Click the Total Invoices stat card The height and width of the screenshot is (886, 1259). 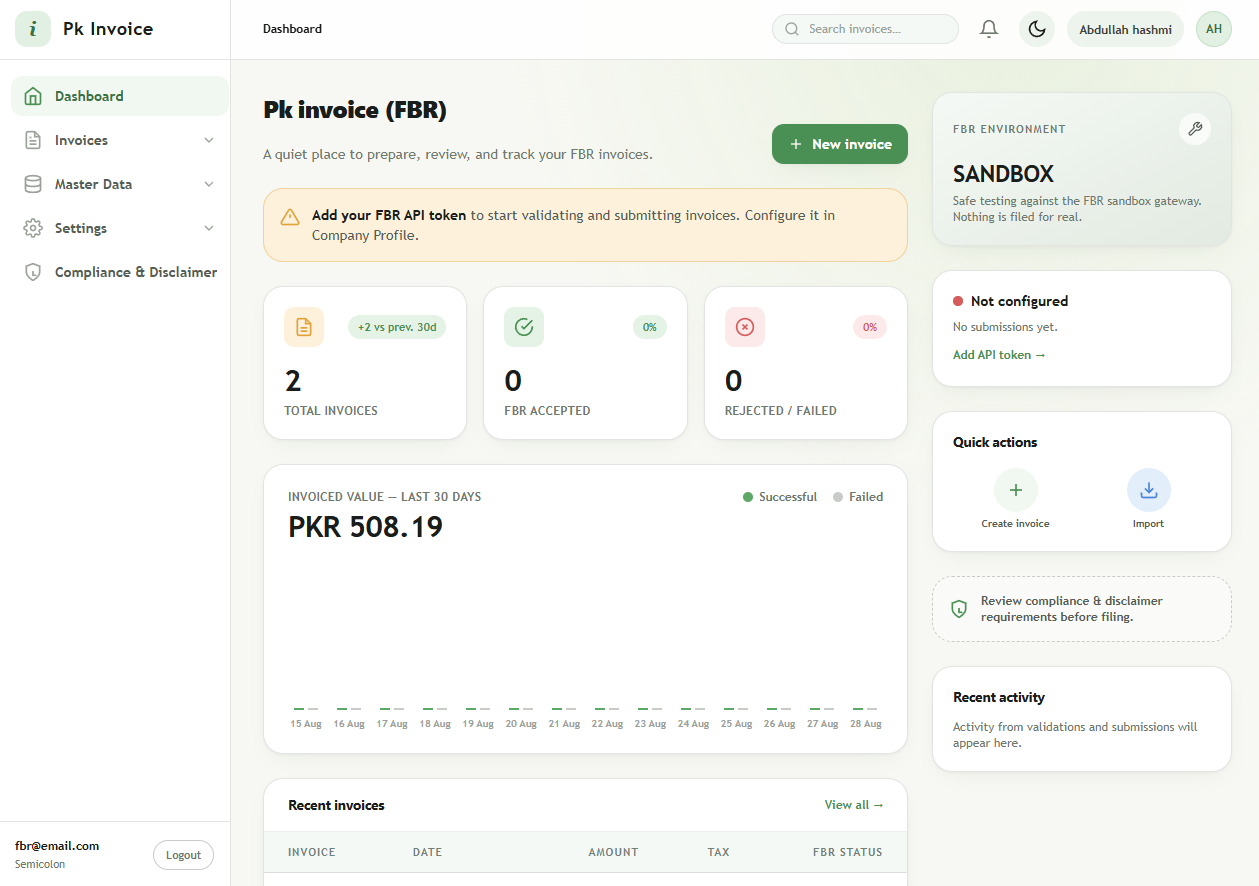(365, 363)
